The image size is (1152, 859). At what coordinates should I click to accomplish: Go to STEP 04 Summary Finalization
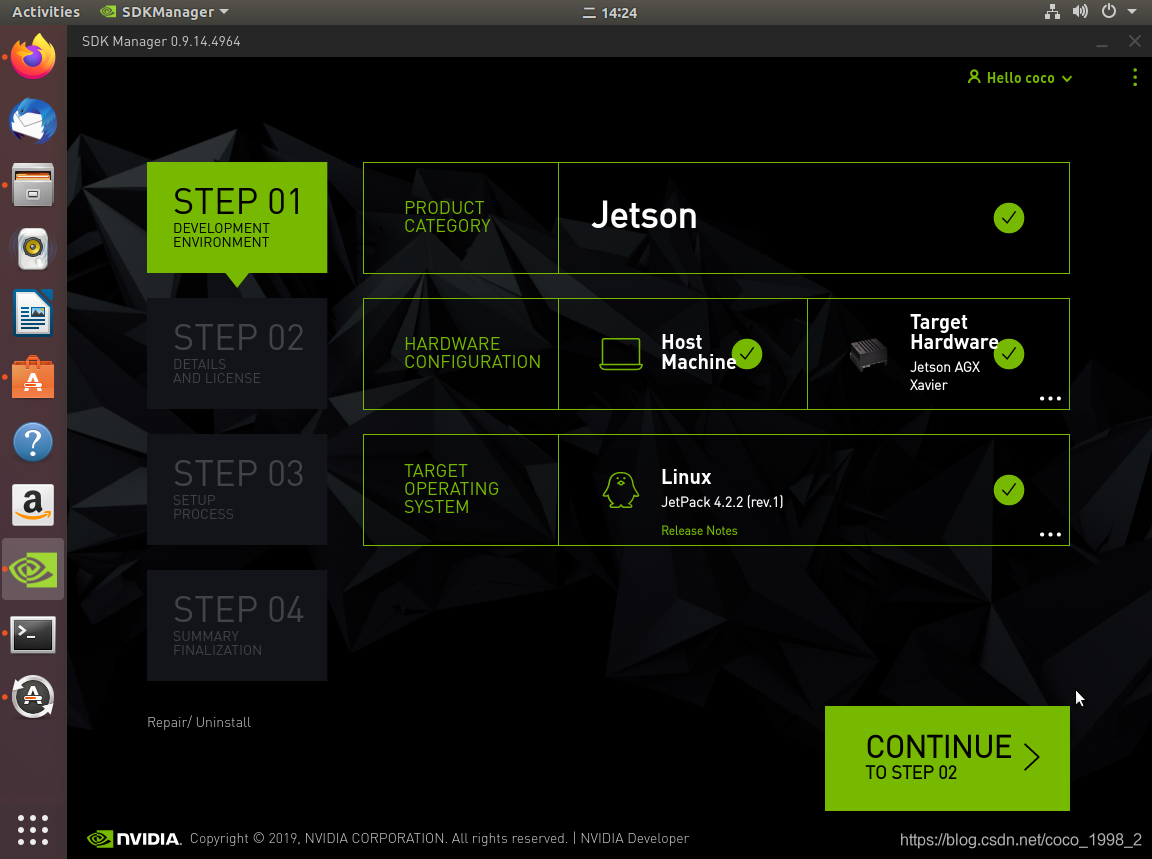tap(237, 625)
